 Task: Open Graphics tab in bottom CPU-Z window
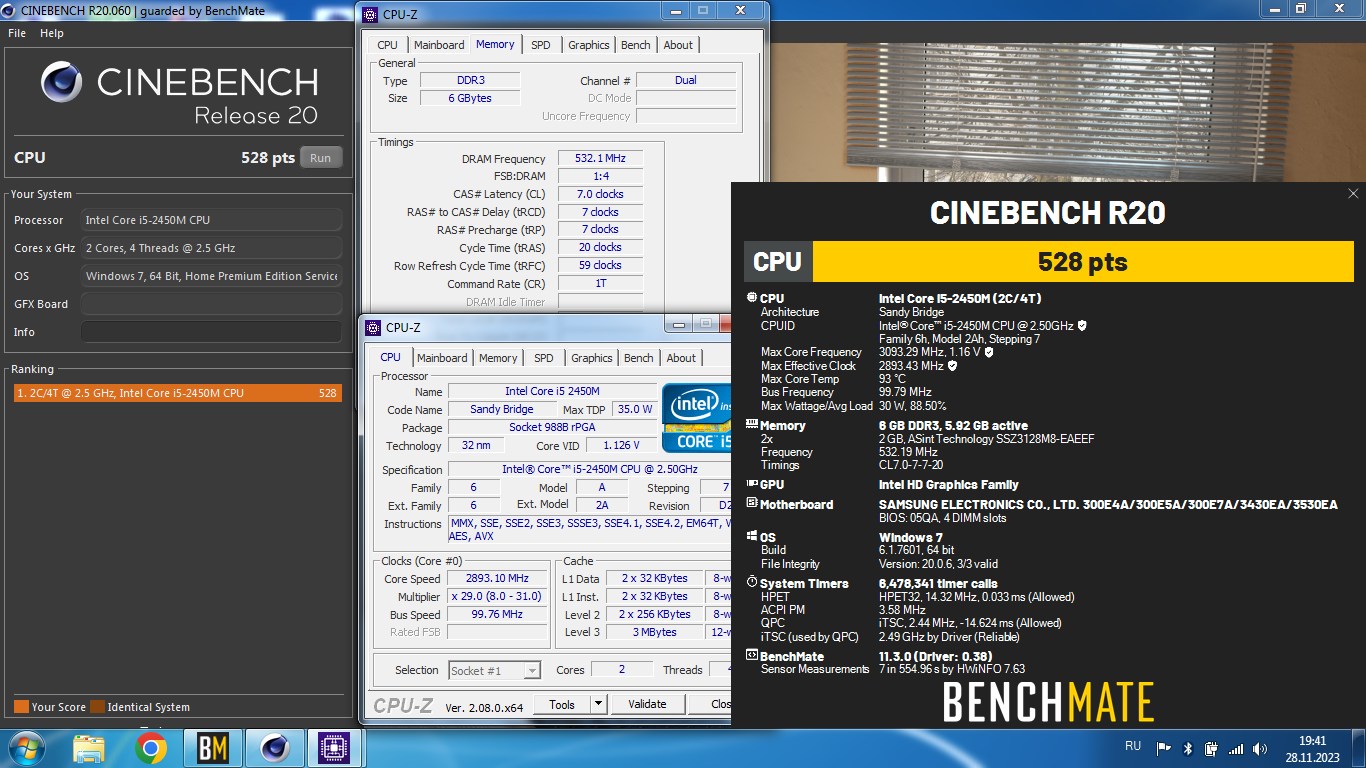[592, 358]
